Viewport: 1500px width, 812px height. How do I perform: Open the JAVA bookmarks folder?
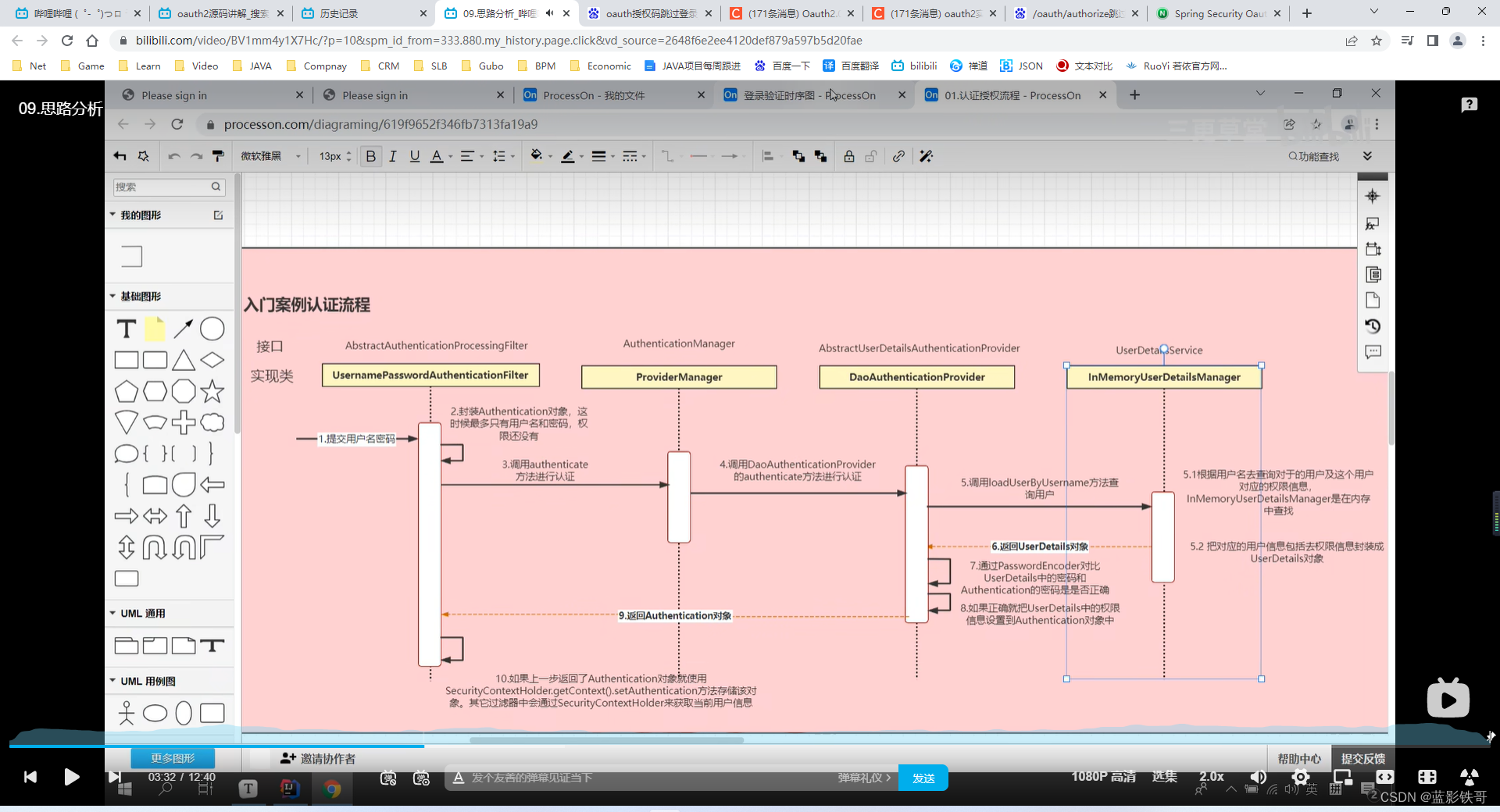(x=252, y=66)
